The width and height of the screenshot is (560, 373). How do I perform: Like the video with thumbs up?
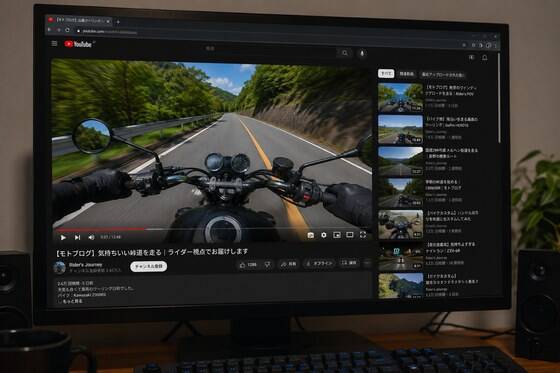click(248, 265)
